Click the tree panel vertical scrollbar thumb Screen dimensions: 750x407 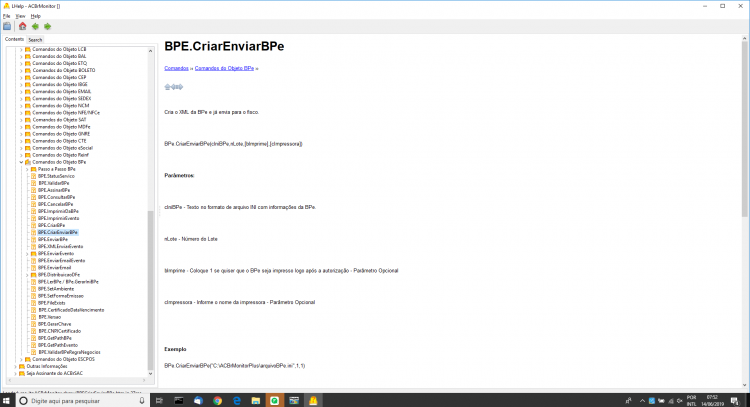click(151, 289)
